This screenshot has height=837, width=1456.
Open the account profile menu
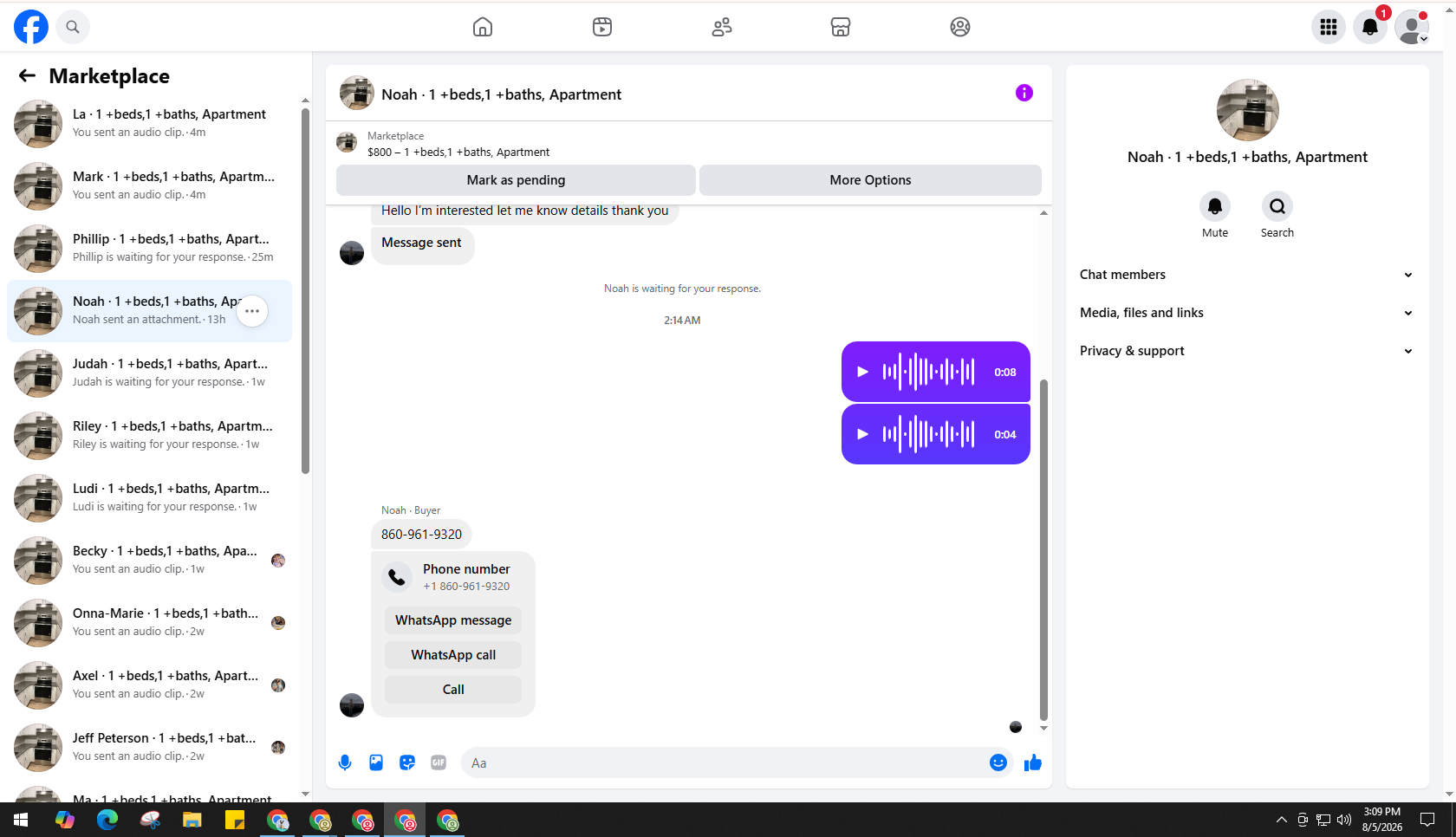click(x=1412, y=27)
